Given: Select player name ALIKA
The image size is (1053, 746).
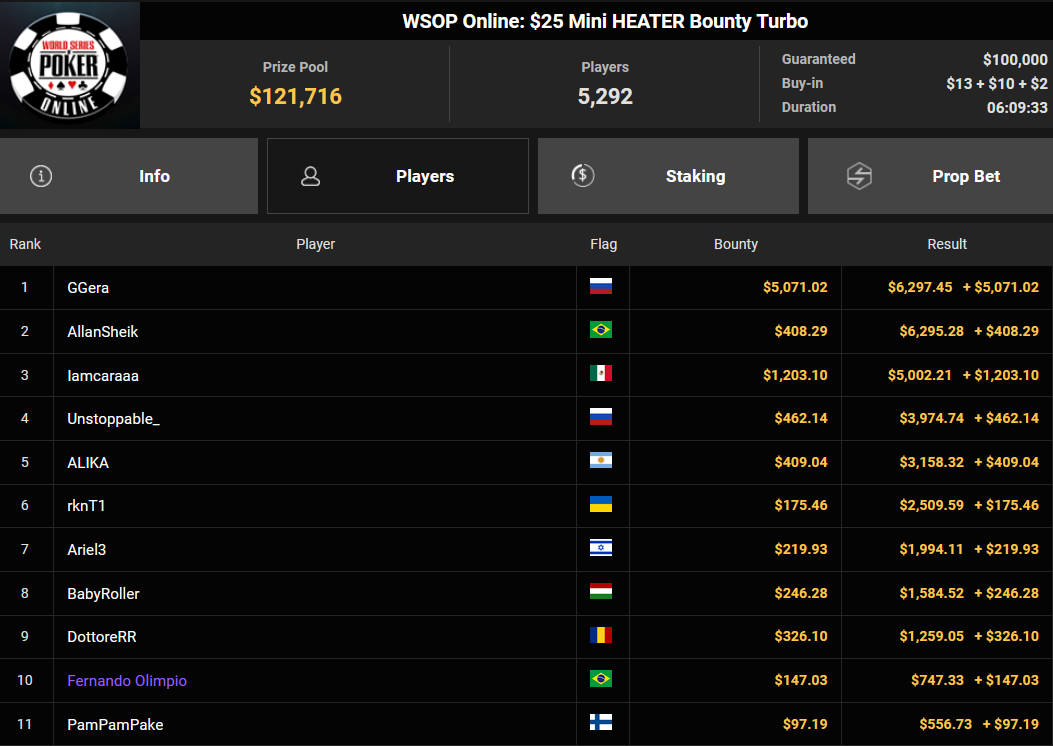Looking at the screenshot, I should tap(88, 463).
